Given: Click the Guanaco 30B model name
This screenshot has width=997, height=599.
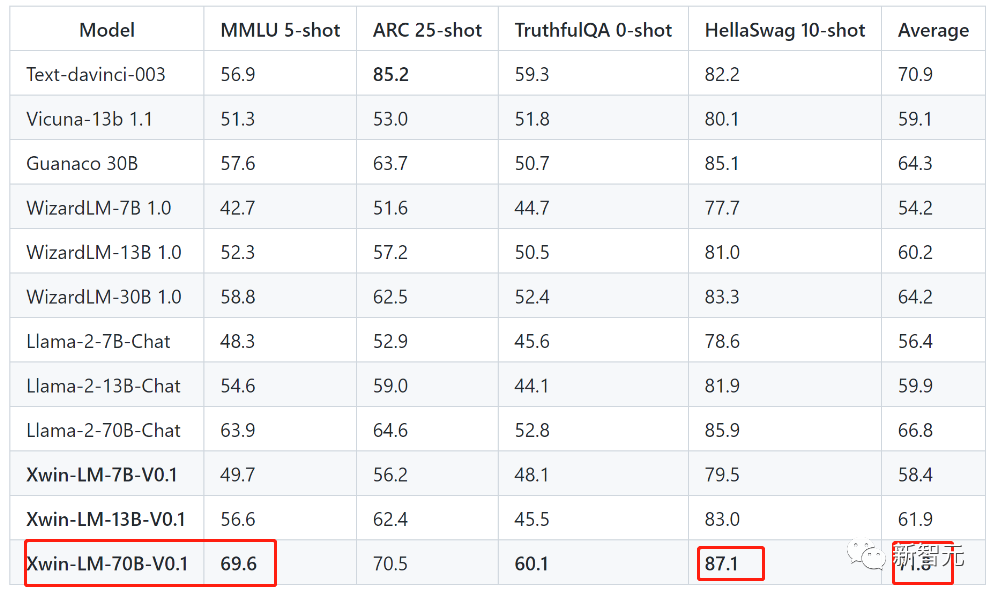Looking at the screenshot, I should point(82,163).
